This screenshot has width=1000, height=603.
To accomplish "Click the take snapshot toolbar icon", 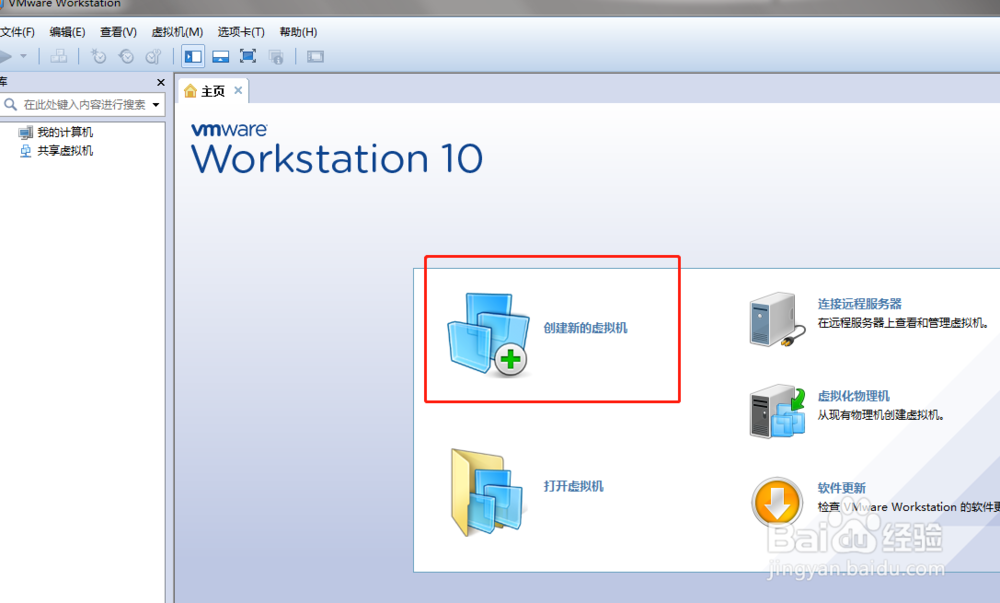I will click(98, 57).
